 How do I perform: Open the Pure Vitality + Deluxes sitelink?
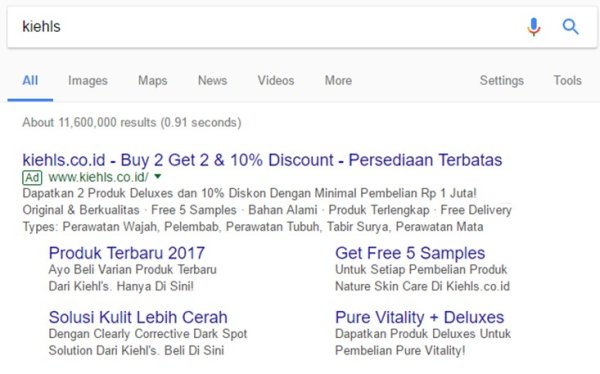click(x=419, y=317)
